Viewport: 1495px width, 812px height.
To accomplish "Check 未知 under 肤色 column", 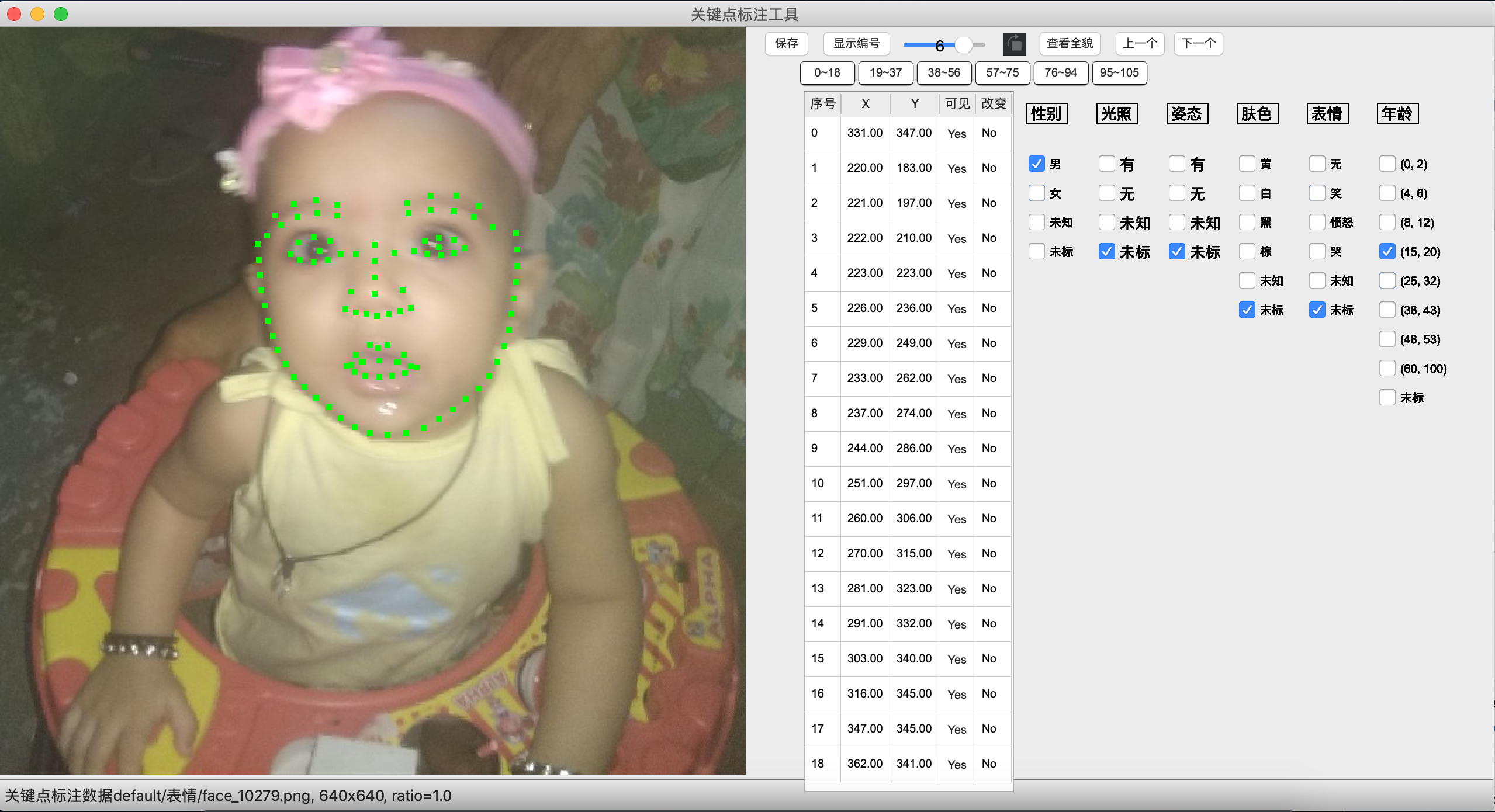I will (x=1247, y=280).
